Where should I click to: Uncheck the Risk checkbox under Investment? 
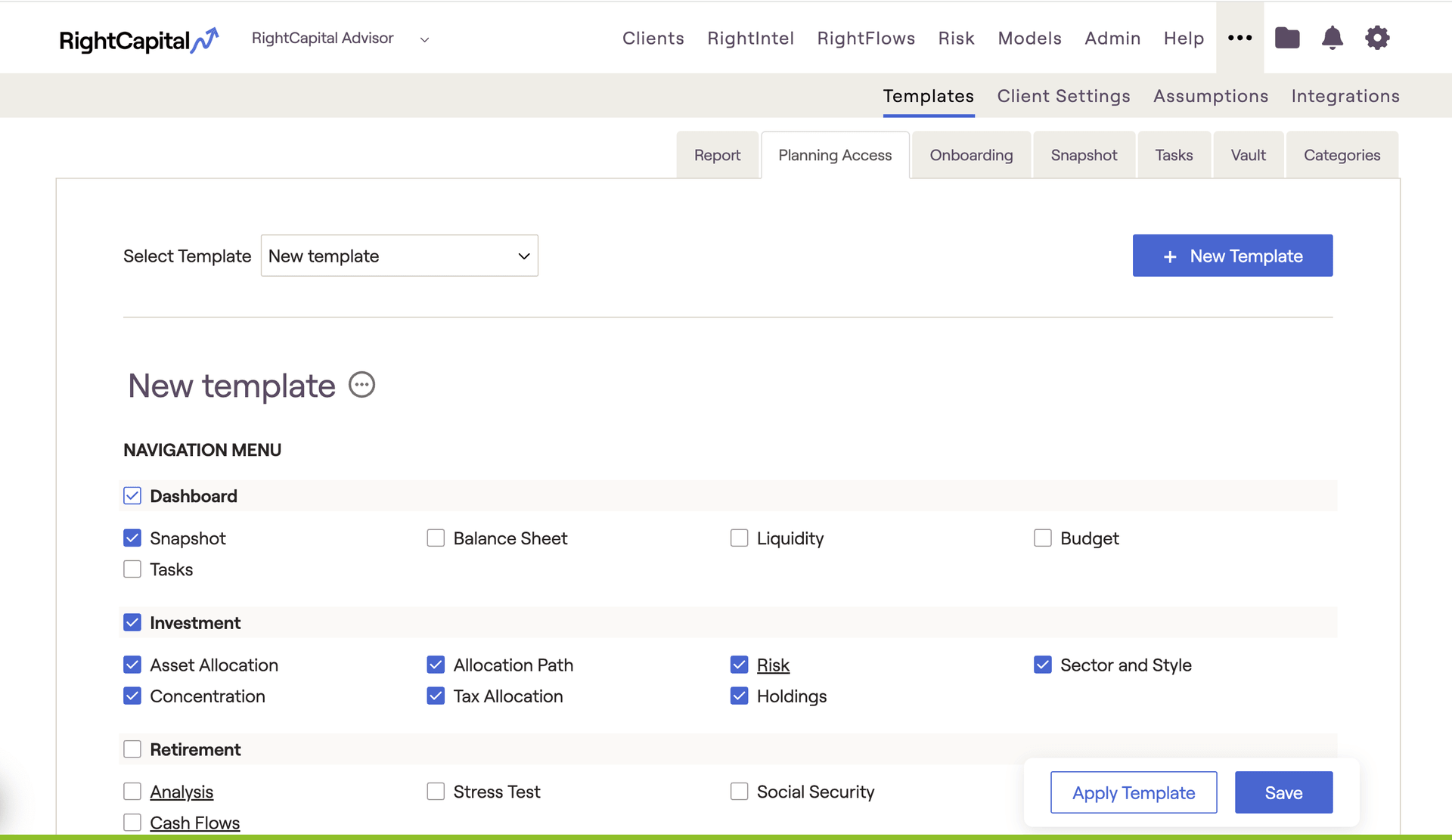[739, 665]
